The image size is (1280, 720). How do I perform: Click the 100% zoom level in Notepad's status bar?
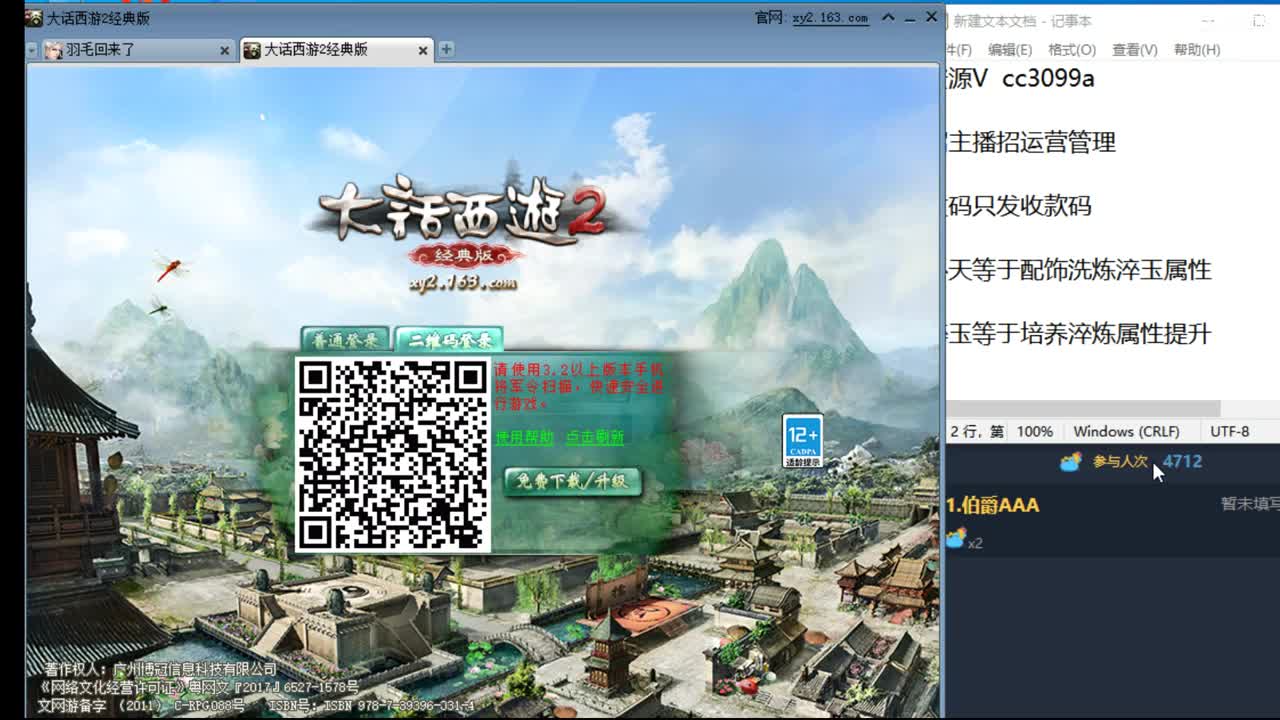point(1034,431)
